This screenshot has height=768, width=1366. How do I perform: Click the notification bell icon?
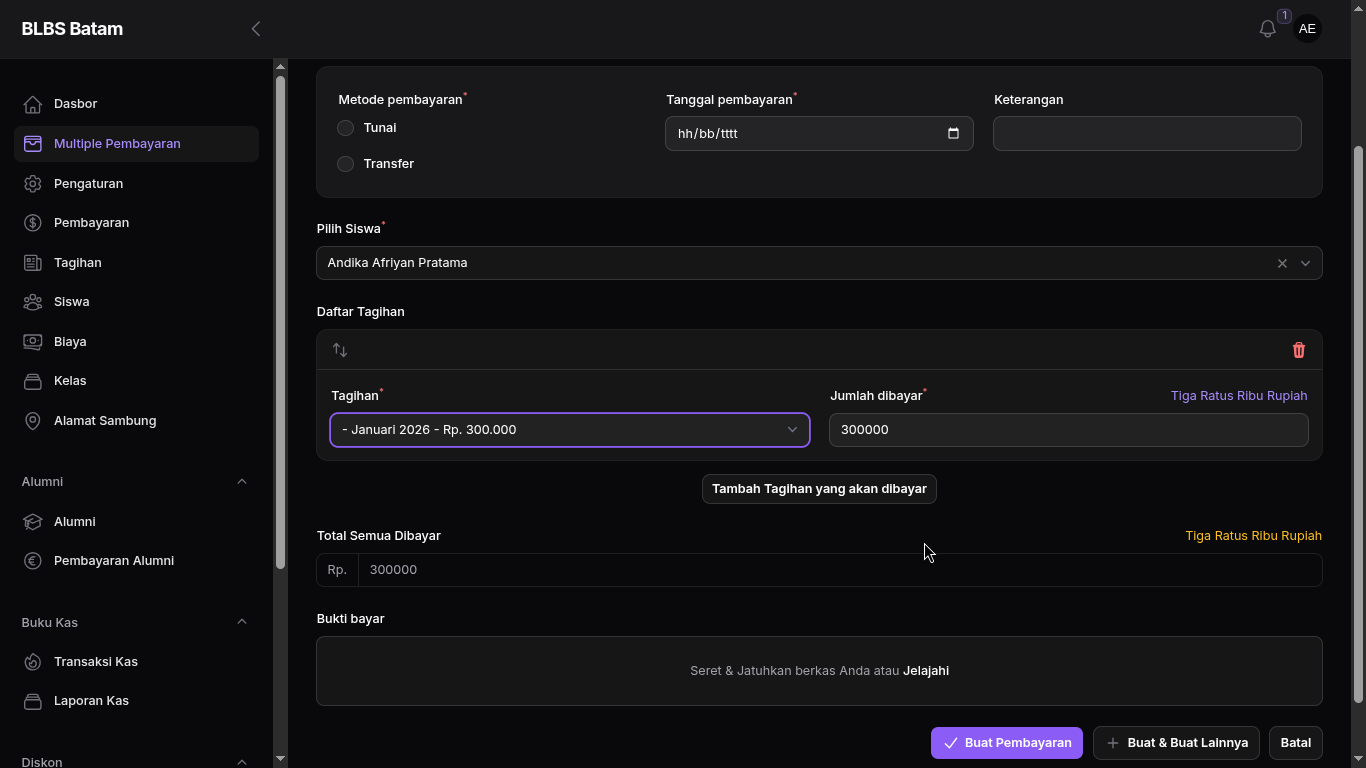pyautogui.click(x=1267, y=29)
